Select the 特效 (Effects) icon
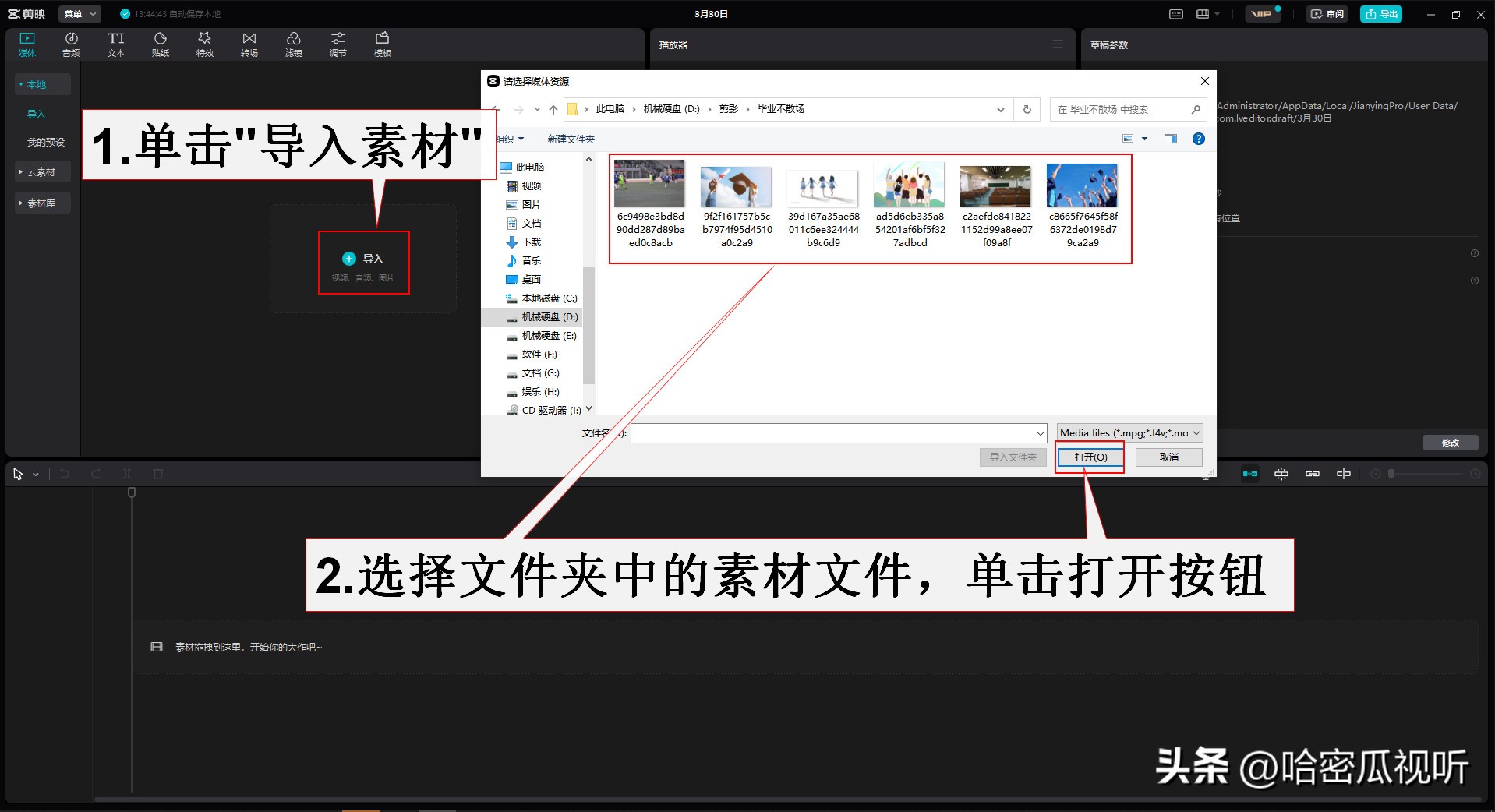Screen dimensions: 1495x812 coord(204,43)
